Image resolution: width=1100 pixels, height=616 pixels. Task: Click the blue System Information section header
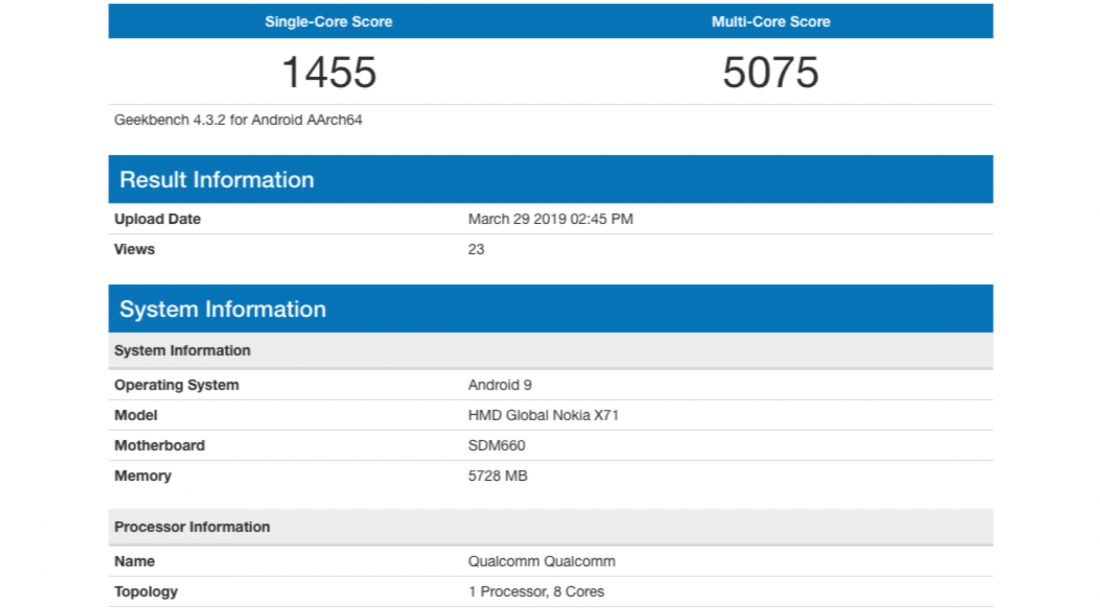pos(223,309)
